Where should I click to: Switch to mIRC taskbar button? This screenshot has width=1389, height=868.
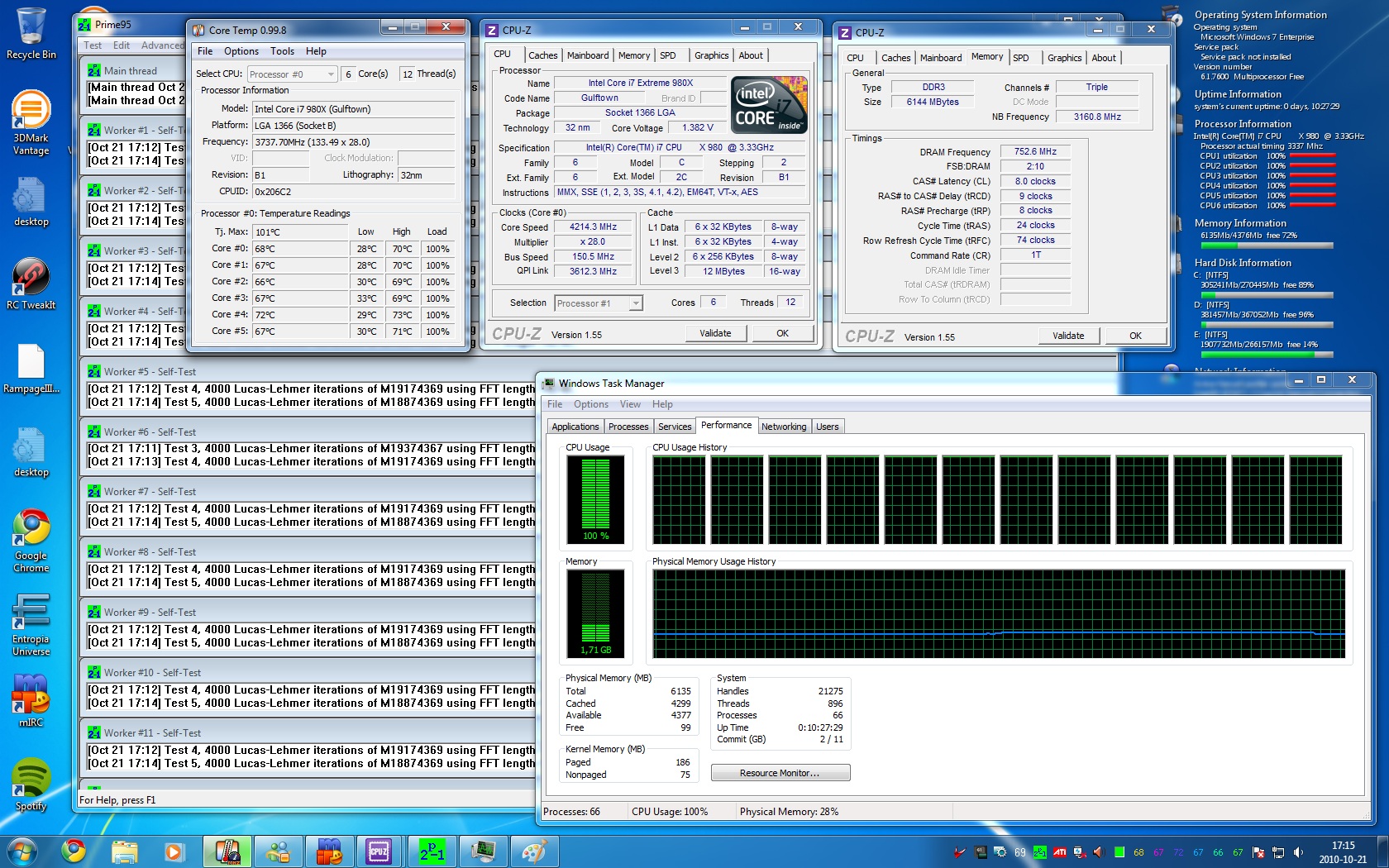point(328,851)
